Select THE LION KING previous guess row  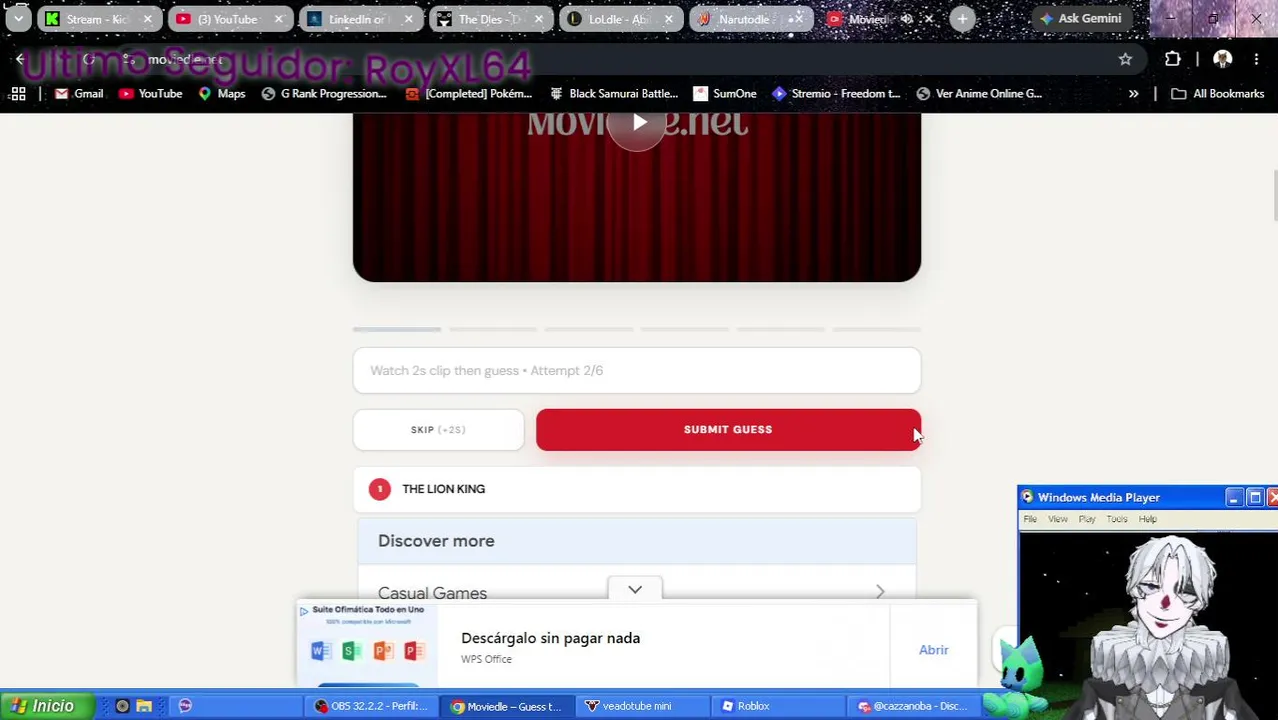[x=637, y=489]
